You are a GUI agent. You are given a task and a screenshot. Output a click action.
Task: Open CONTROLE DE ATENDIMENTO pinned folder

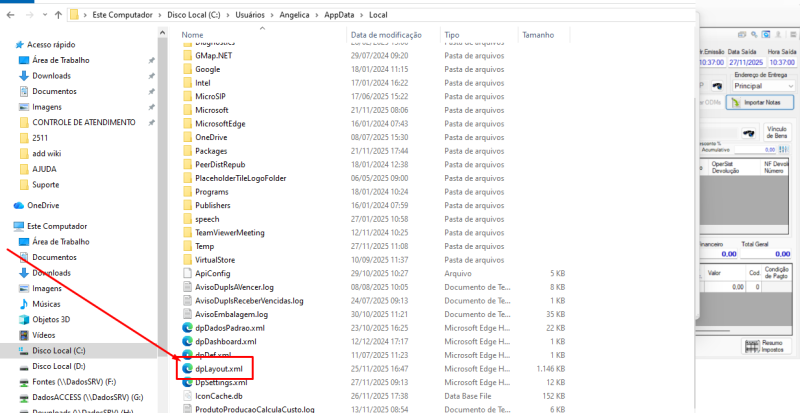click(84, 123)
